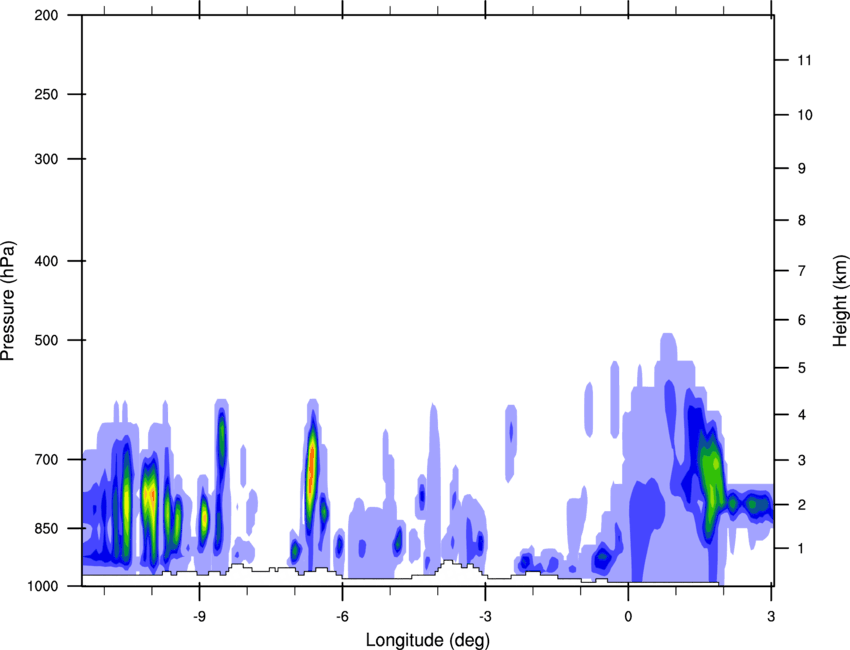Click the 0 longitude tick label

pos(628,616)
